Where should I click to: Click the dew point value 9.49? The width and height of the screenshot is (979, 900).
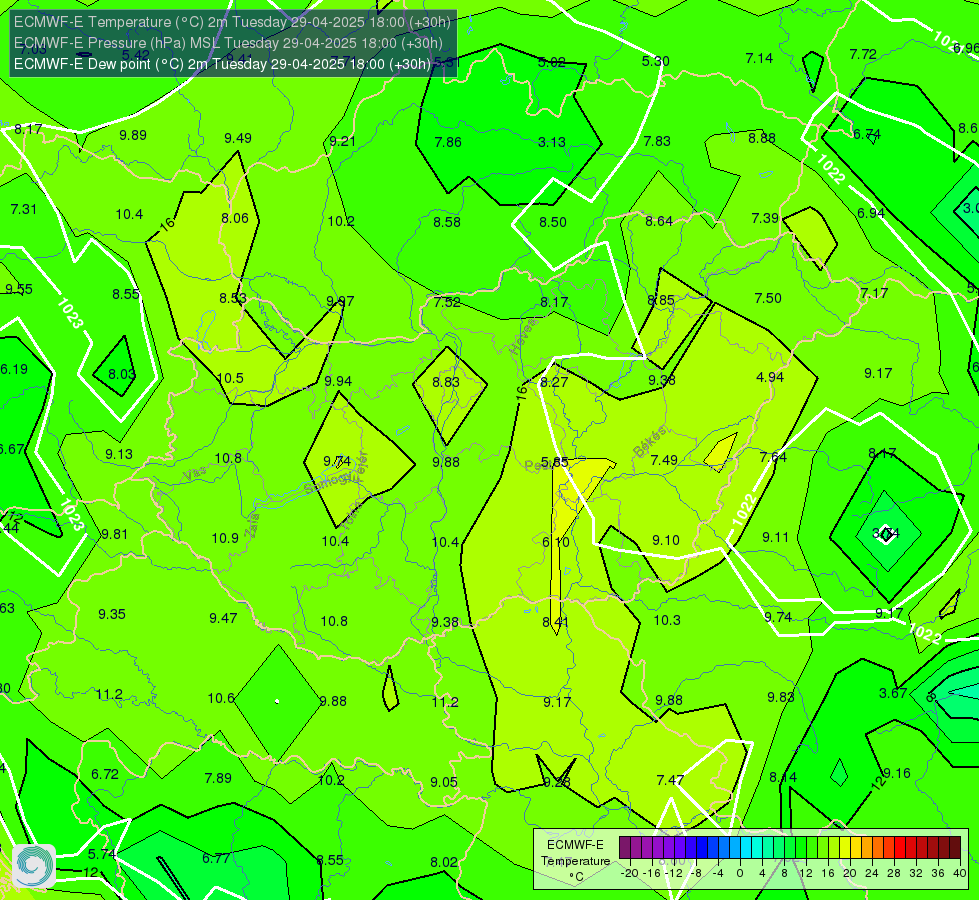coord(238,138)
